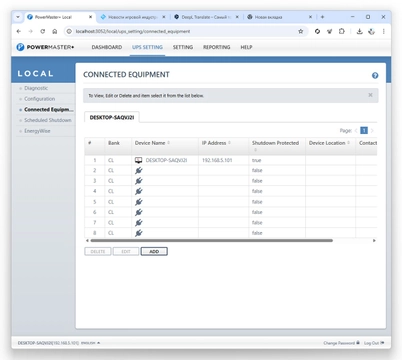Close the PowerMaster+ Local browser tab
This screenshot has width=402, height=360.
coord(90,17)
